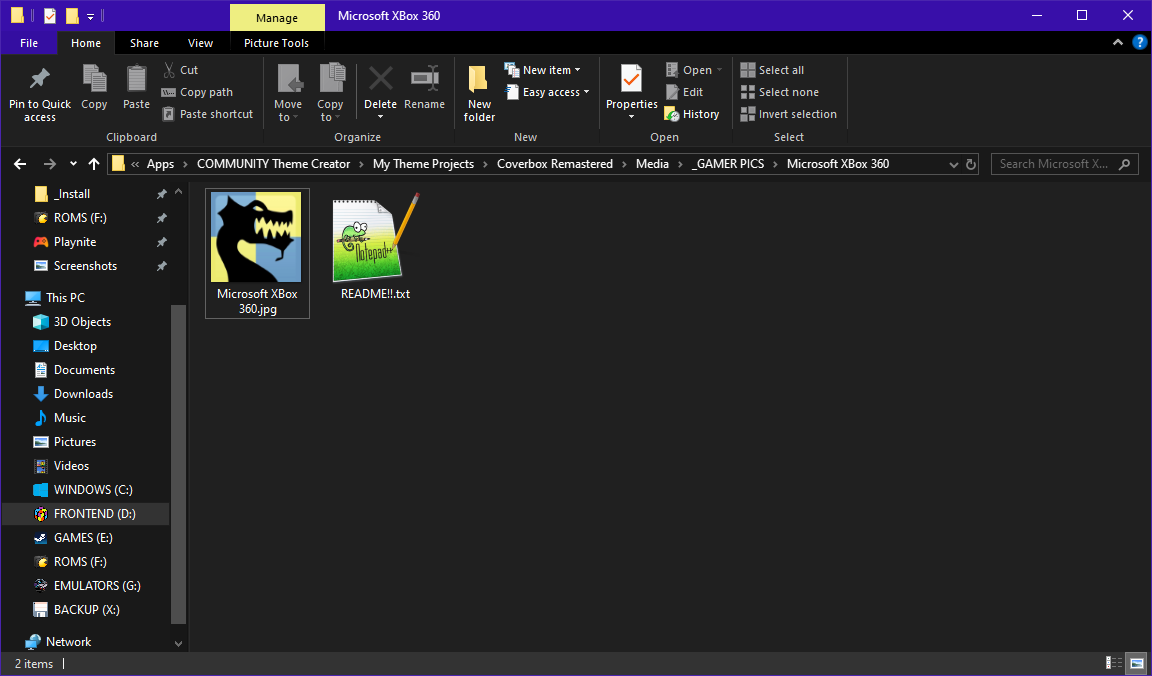Switch to the Share tab
The image size is (1152, 676).
click(144, 43)
